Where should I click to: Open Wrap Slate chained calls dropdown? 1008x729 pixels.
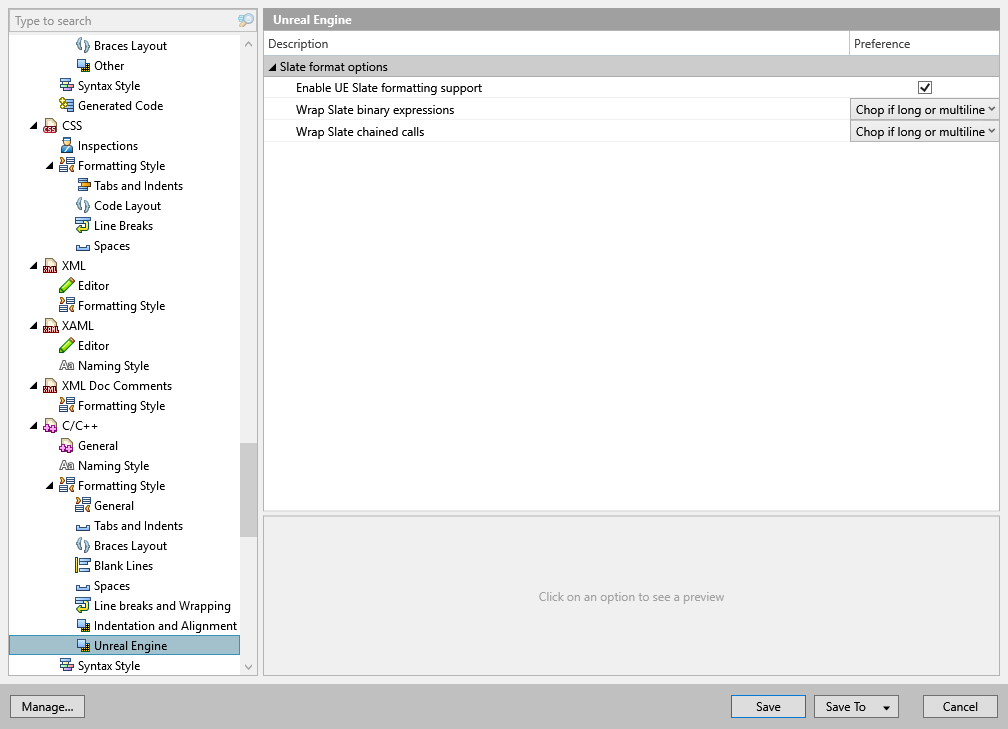pos(925,132)
